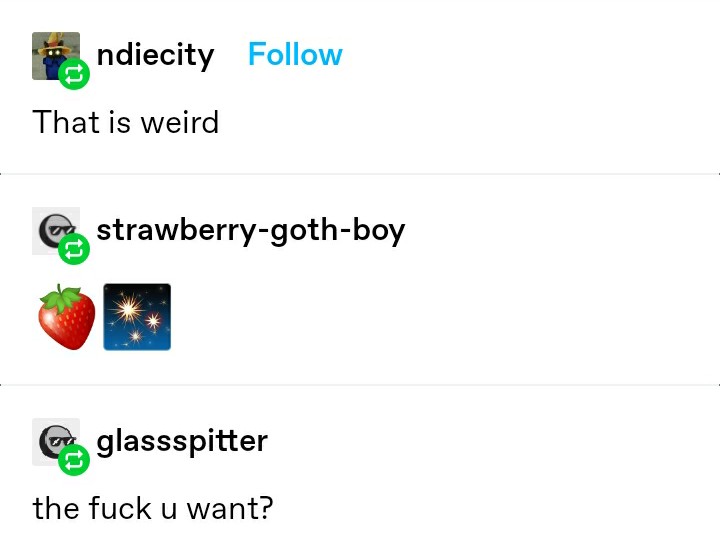Click the ndiecity username

tap(155, 56)
